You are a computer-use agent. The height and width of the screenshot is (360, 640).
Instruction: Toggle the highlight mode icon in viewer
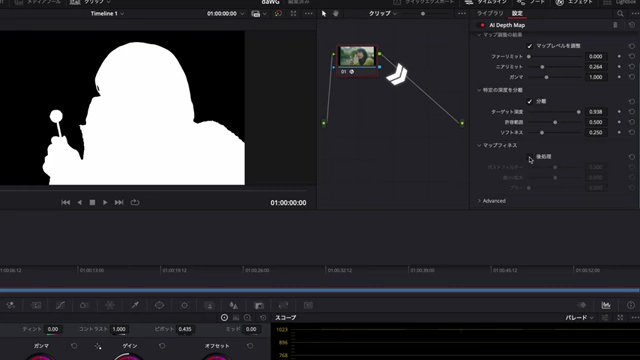[278, 13]
